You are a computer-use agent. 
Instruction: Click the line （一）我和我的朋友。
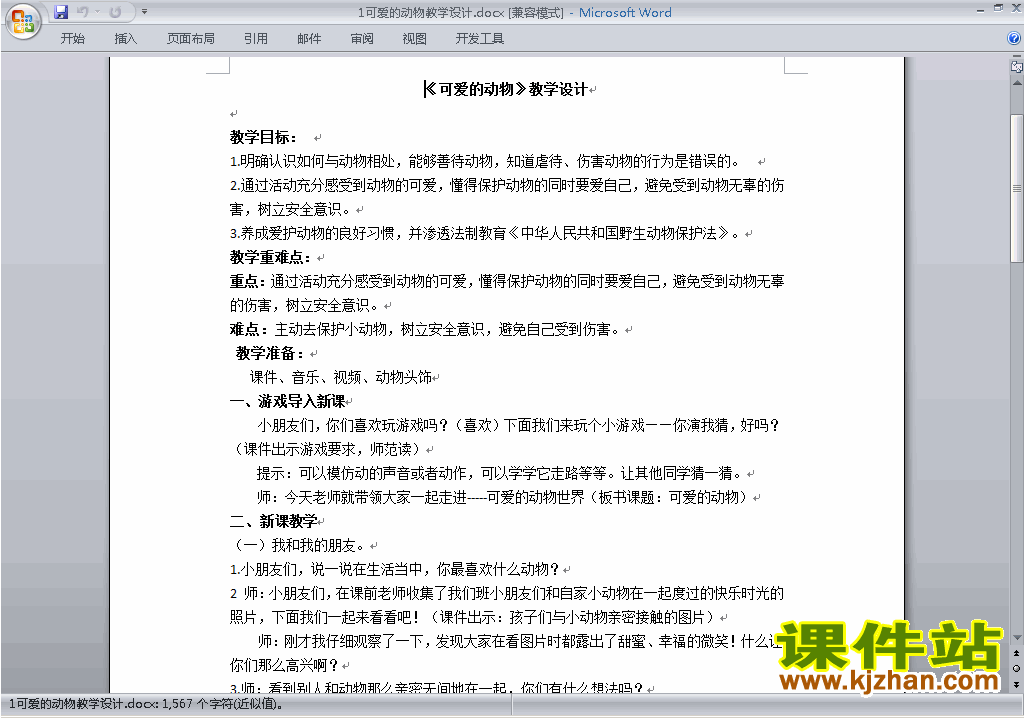(299, 546)
